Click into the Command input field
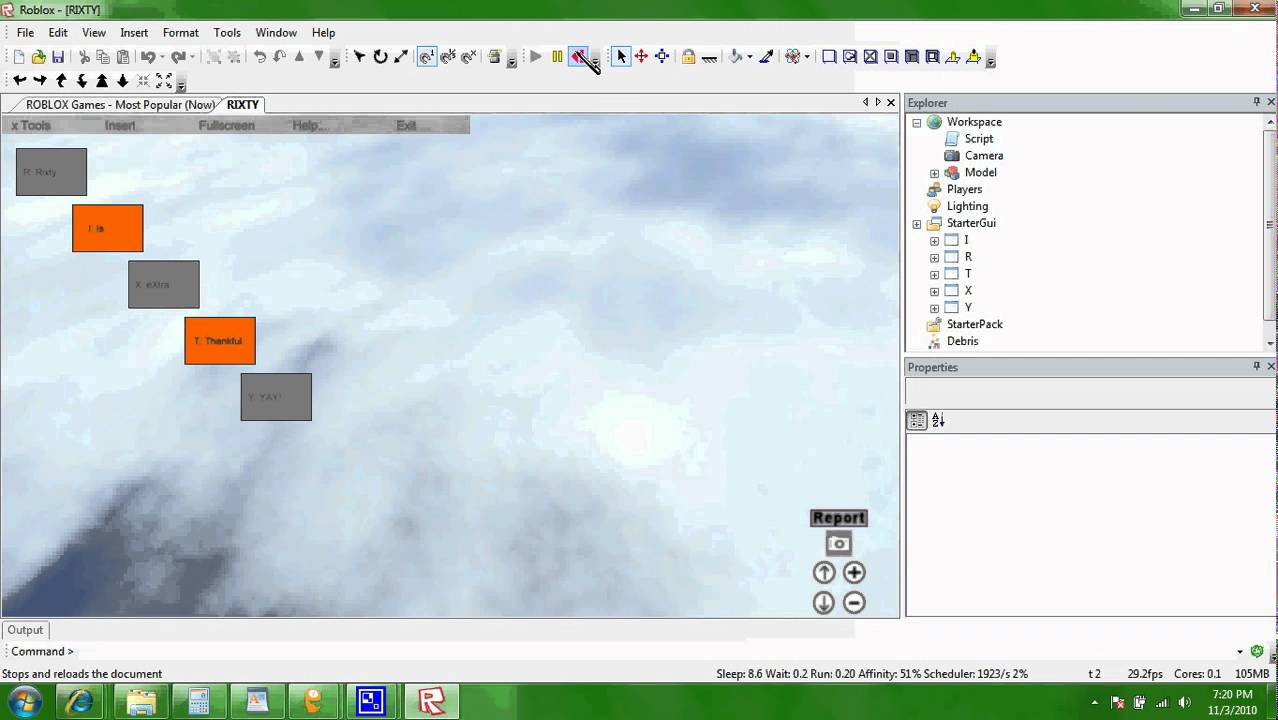 click(x=655, y=651)
